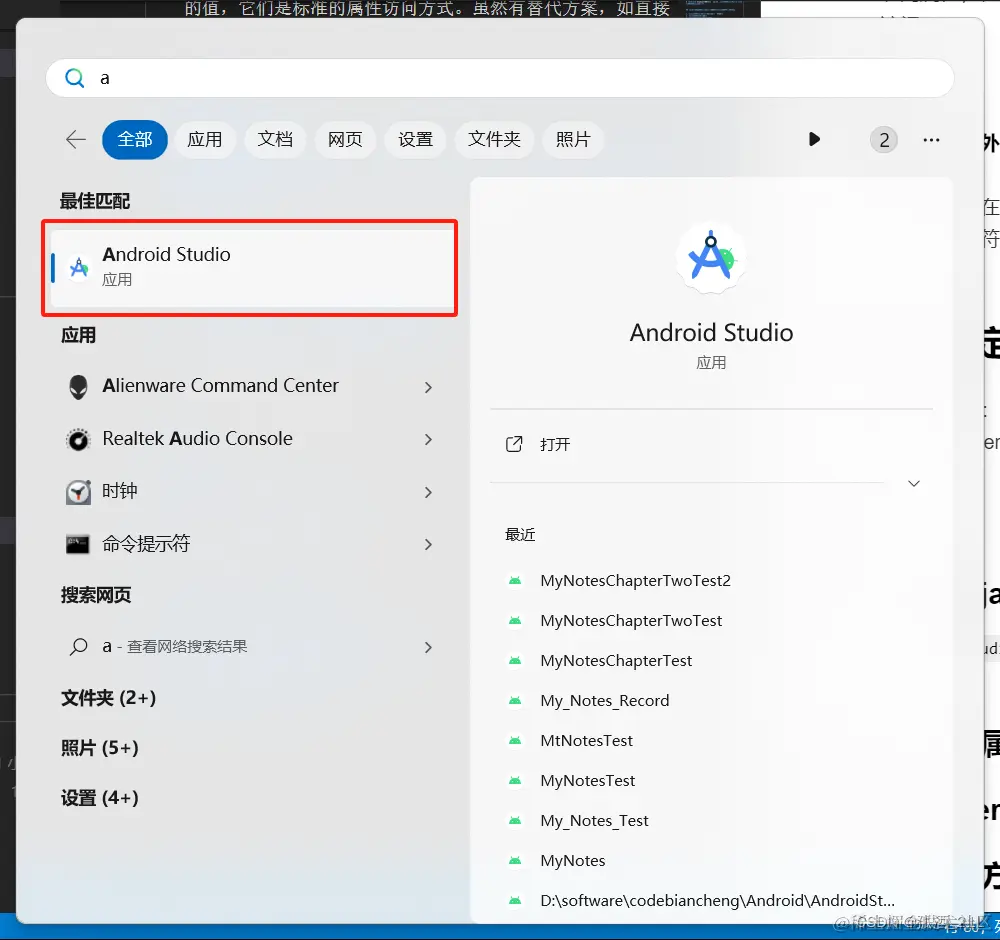Screen dimensions: 1000x940
Task: Show more filters with the play arrow
Action: pyautogui.click(x=814, y=139)
